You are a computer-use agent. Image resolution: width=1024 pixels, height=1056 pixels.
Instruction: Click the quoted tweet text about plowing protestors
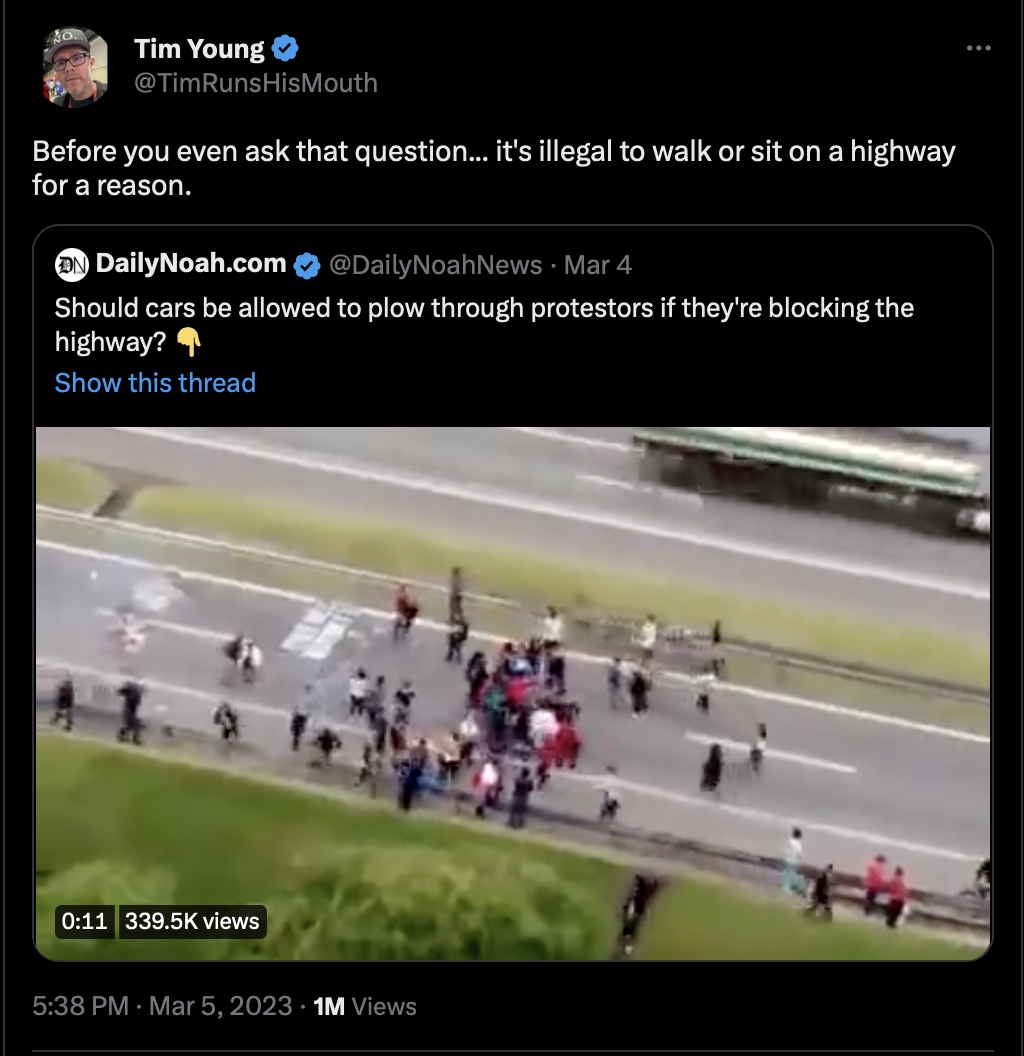click(x=484, y=325)
